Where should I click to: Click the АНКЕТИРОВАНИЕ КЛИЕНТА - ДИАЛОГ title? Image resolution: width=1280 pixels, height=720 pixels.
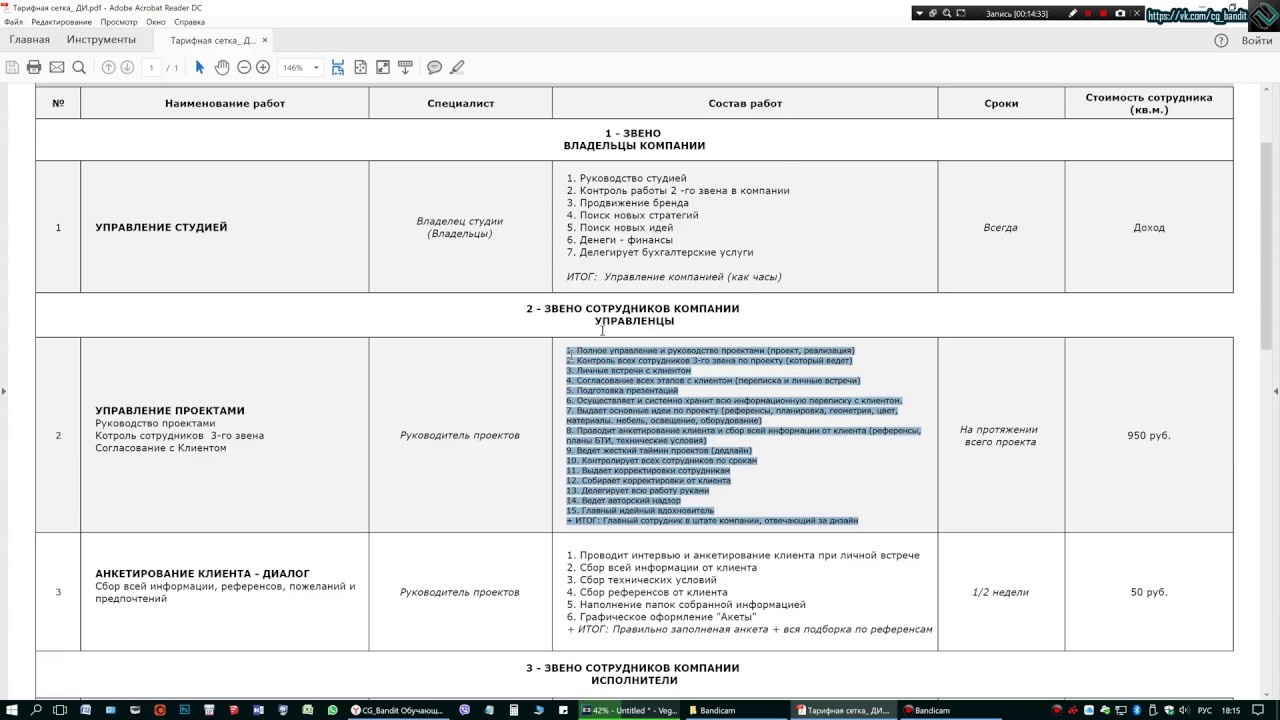[x=203, y=574]
